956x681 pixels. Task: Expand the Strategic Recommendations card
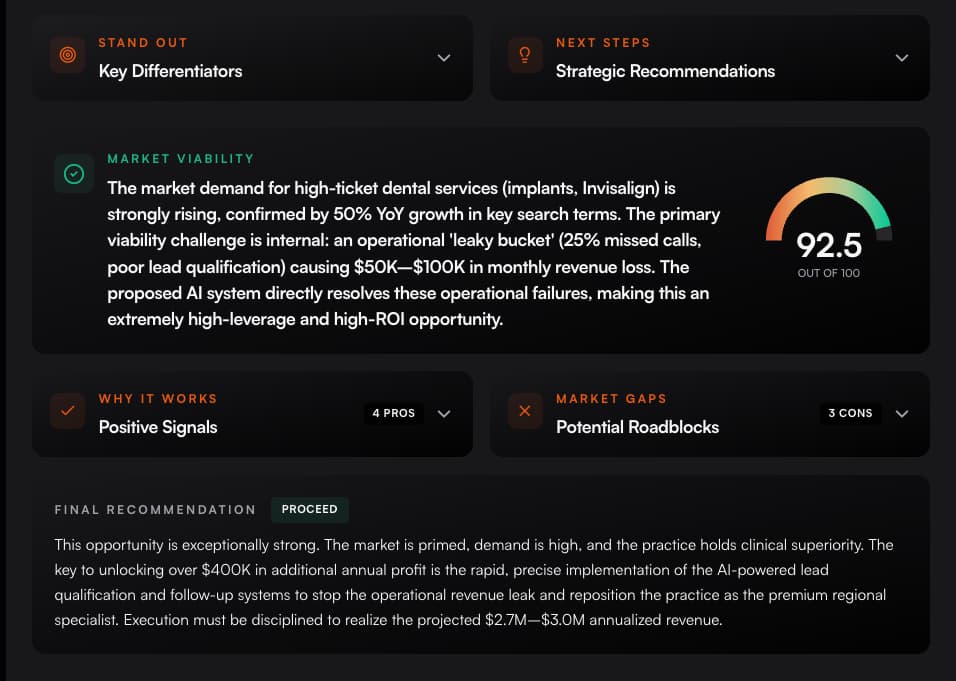click(901, 58)
